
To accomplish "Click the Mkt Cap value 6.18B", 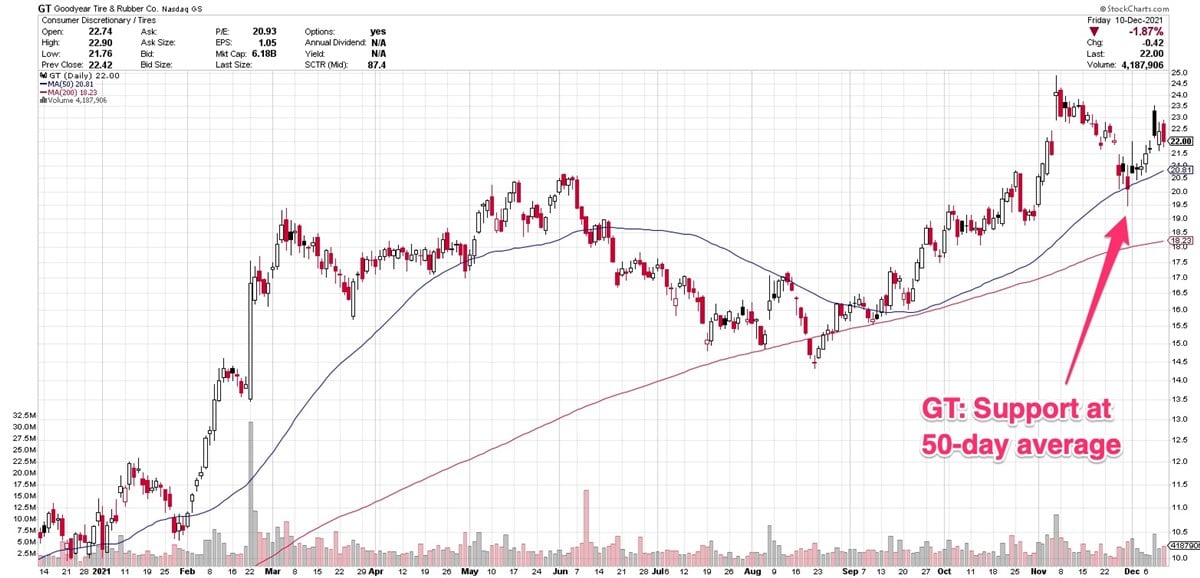I will click(265, 53).
